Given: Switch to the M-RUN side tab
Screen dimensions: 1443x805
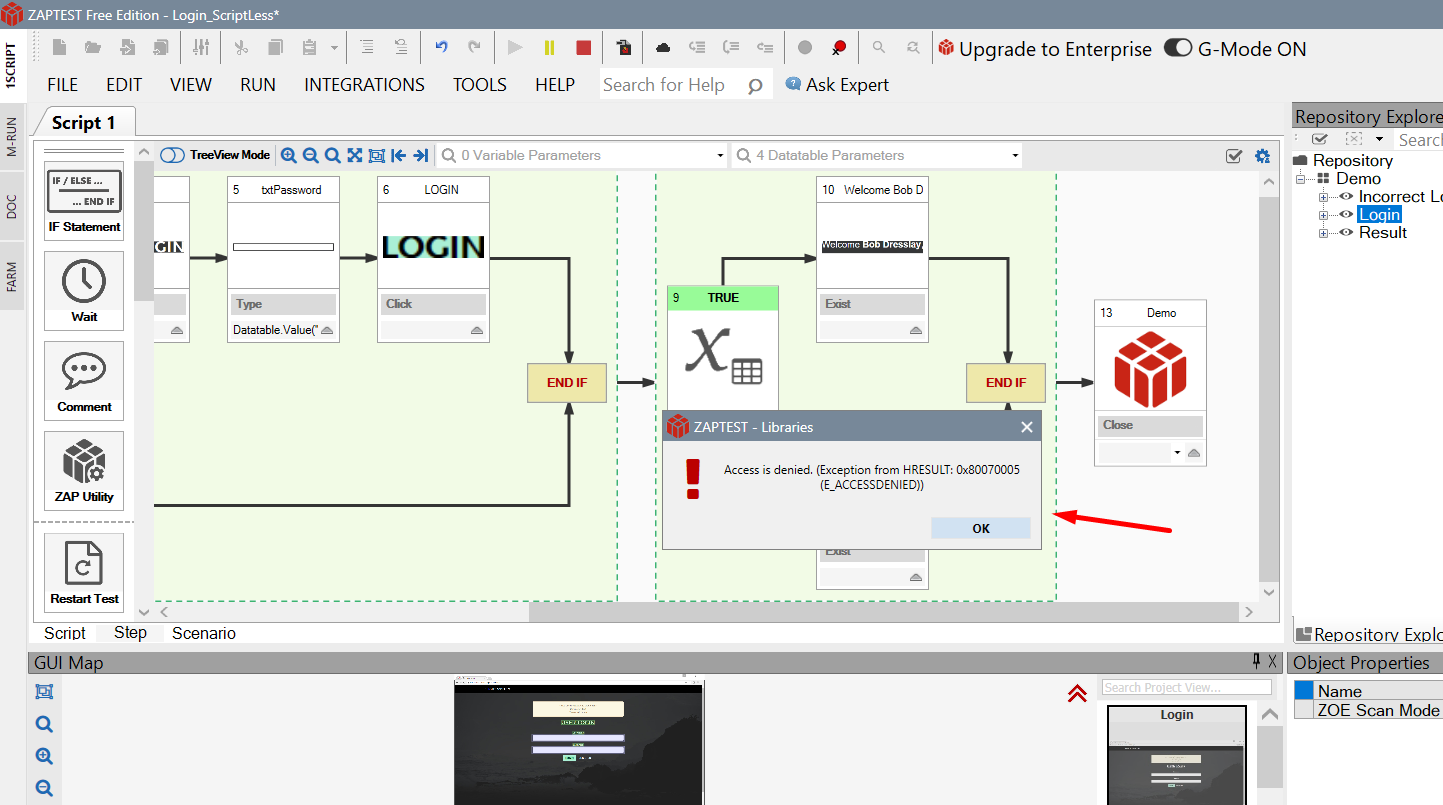Looking at the screenshot, I should [12, 135].
